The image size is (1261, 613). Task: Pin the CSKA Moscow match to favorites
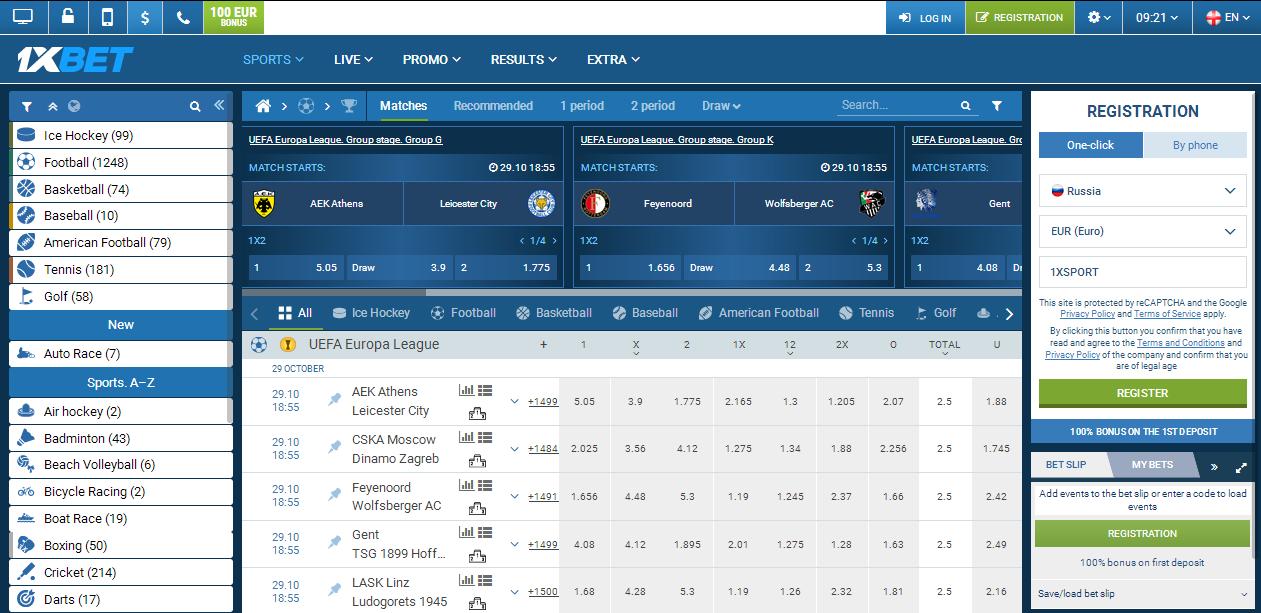click(x=335, y=448)
